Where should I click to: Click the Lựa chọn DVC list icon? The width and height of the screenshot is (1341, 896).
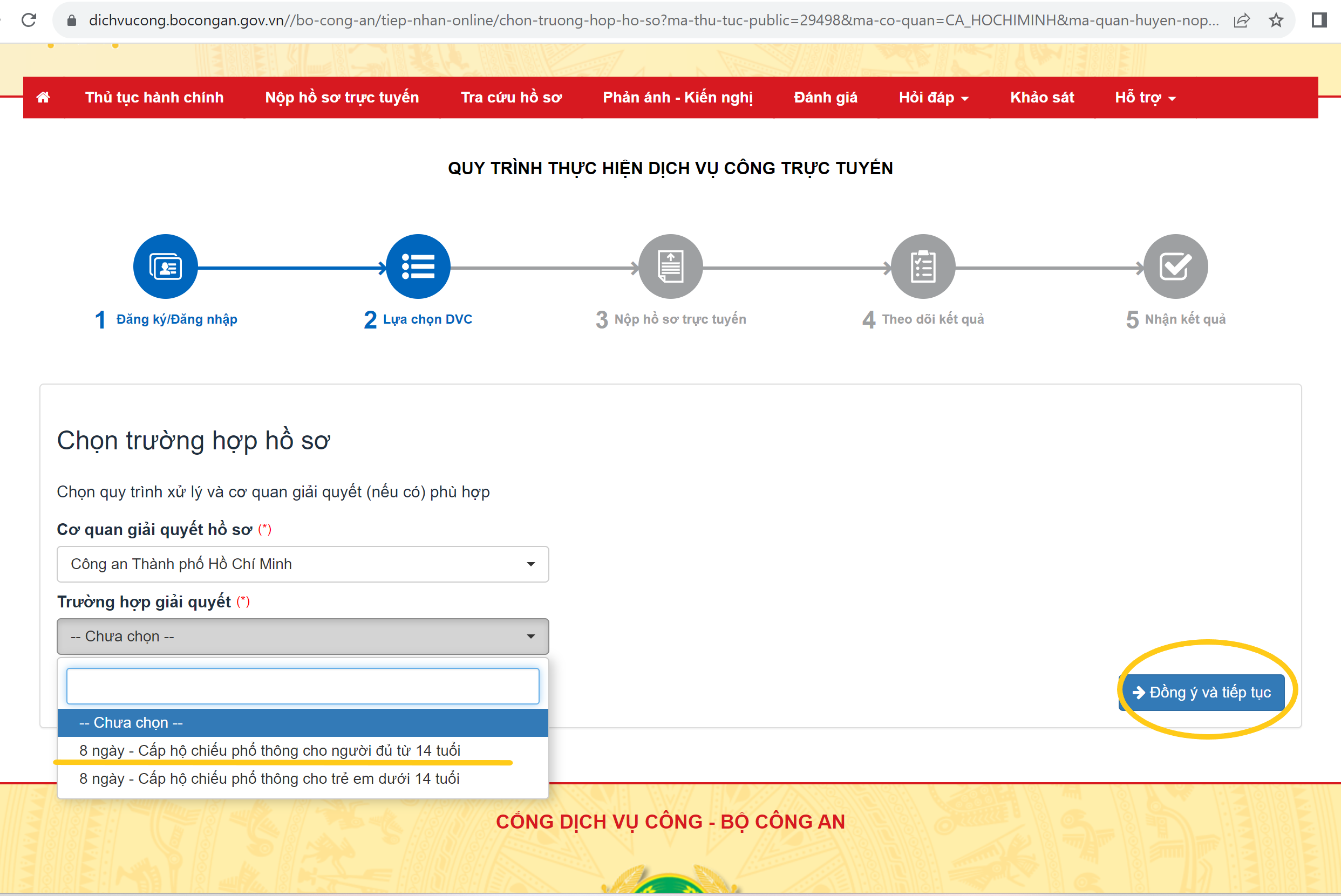coord(418,266)
